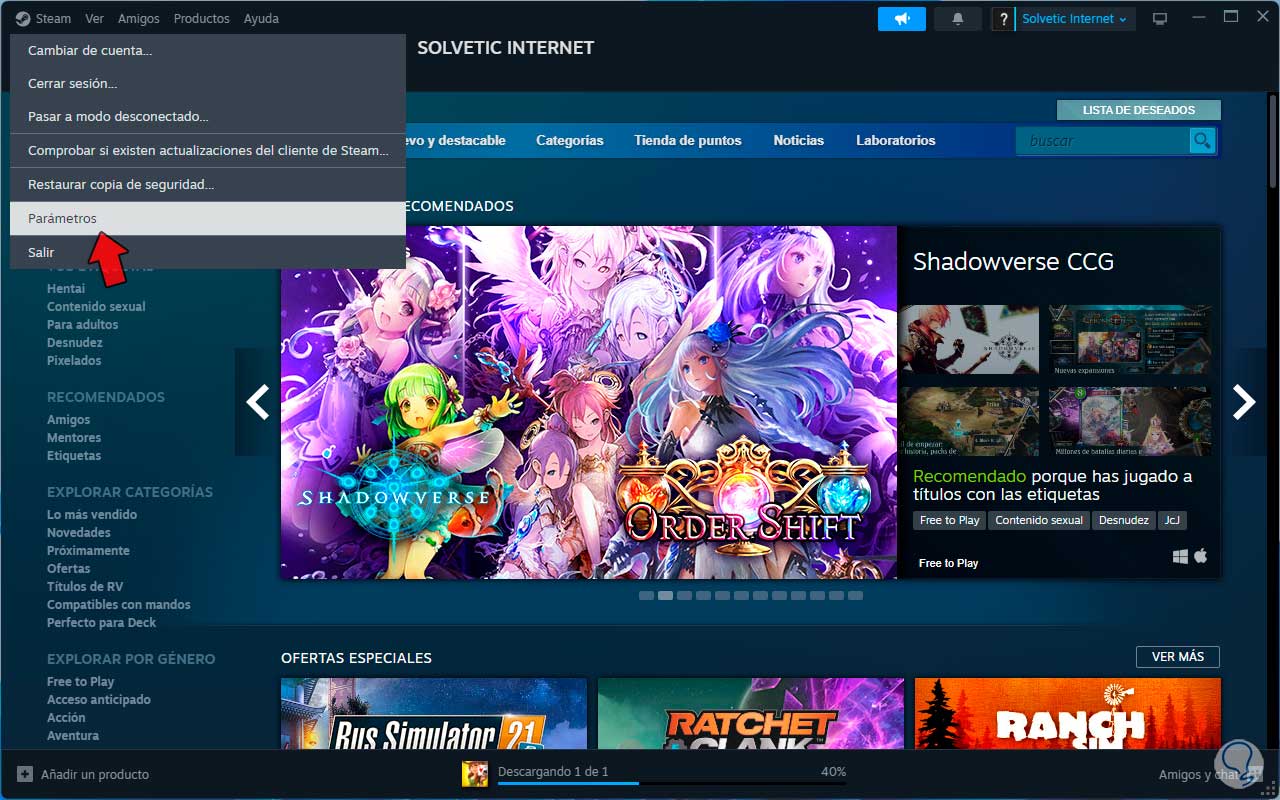Open the announcements megaphone button
The width and height of the screenshot is (1280, 800).
[902, 19]
